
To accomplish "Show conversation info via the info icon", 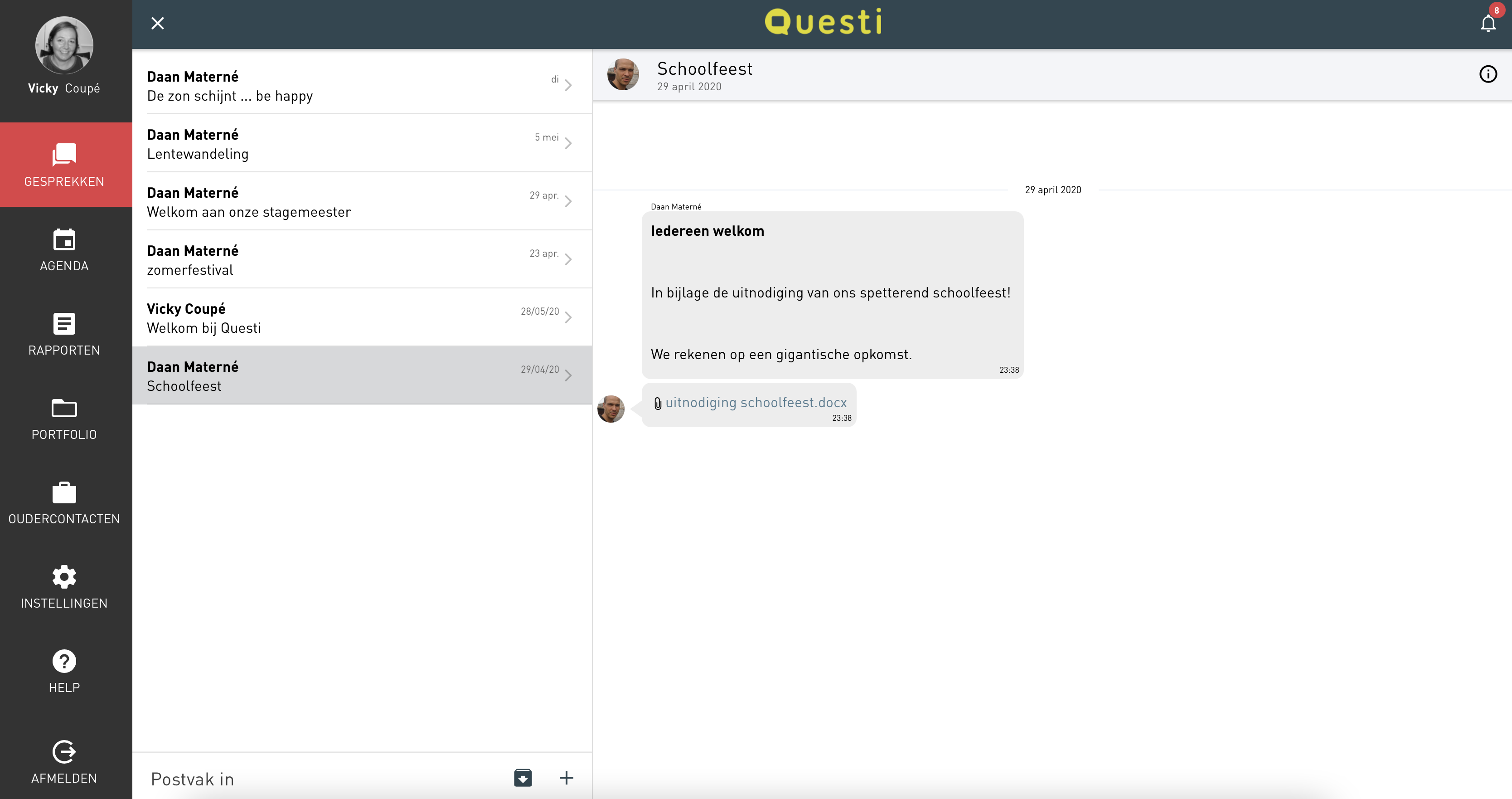I will tap(1488, 74).
